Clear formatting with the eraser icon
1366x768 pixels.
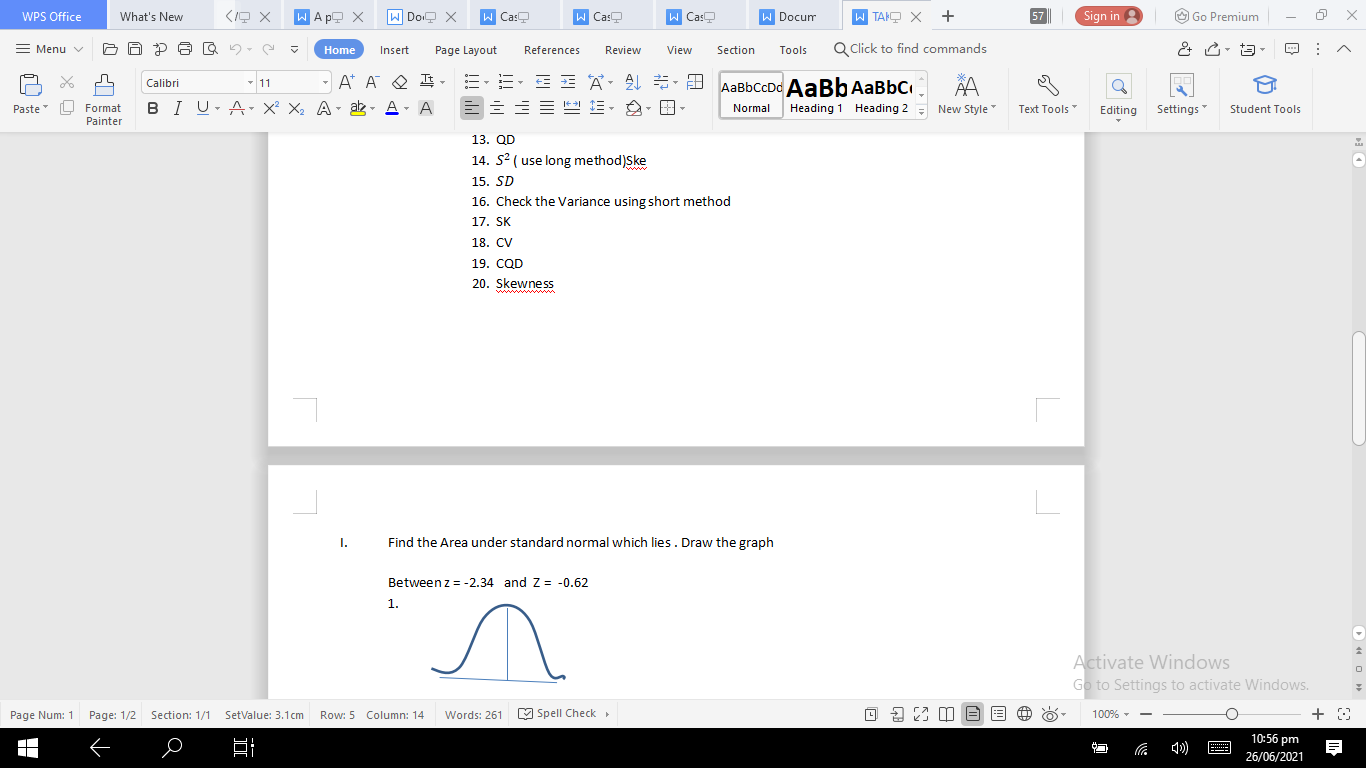click(400, 81)
